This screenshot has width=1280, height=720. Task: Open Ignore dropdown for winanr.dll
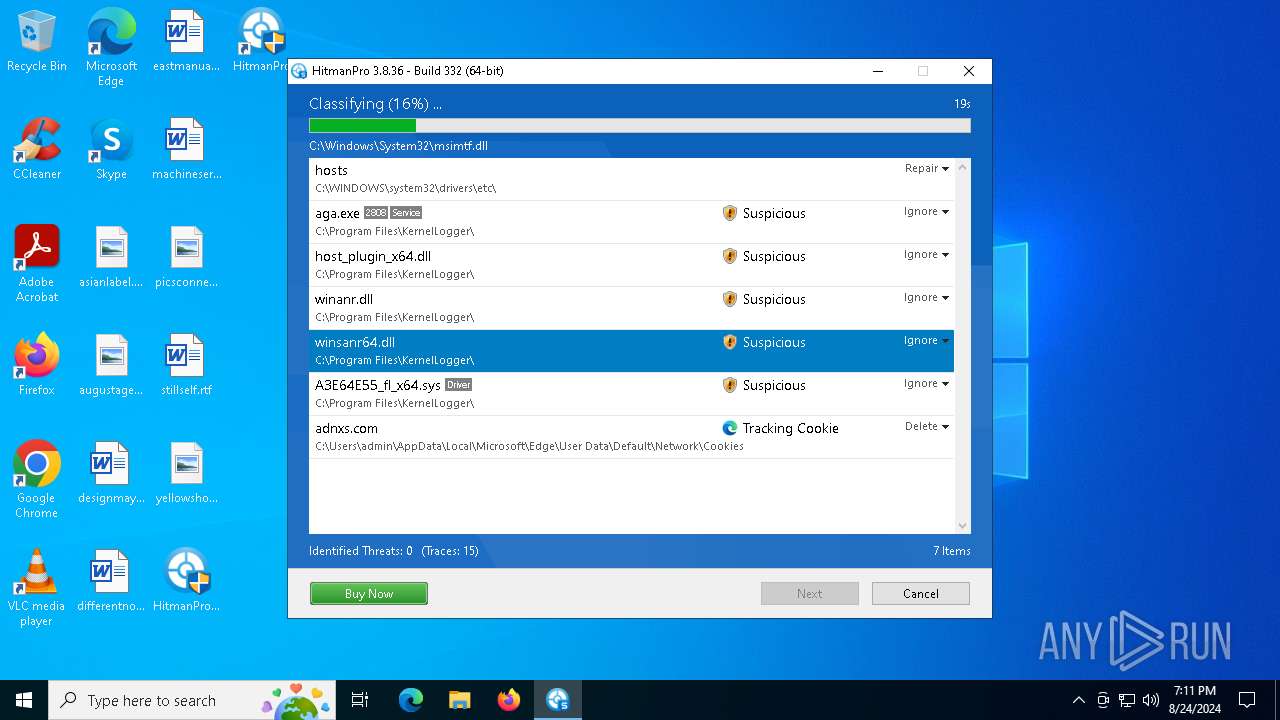click(x=927, y=298)
